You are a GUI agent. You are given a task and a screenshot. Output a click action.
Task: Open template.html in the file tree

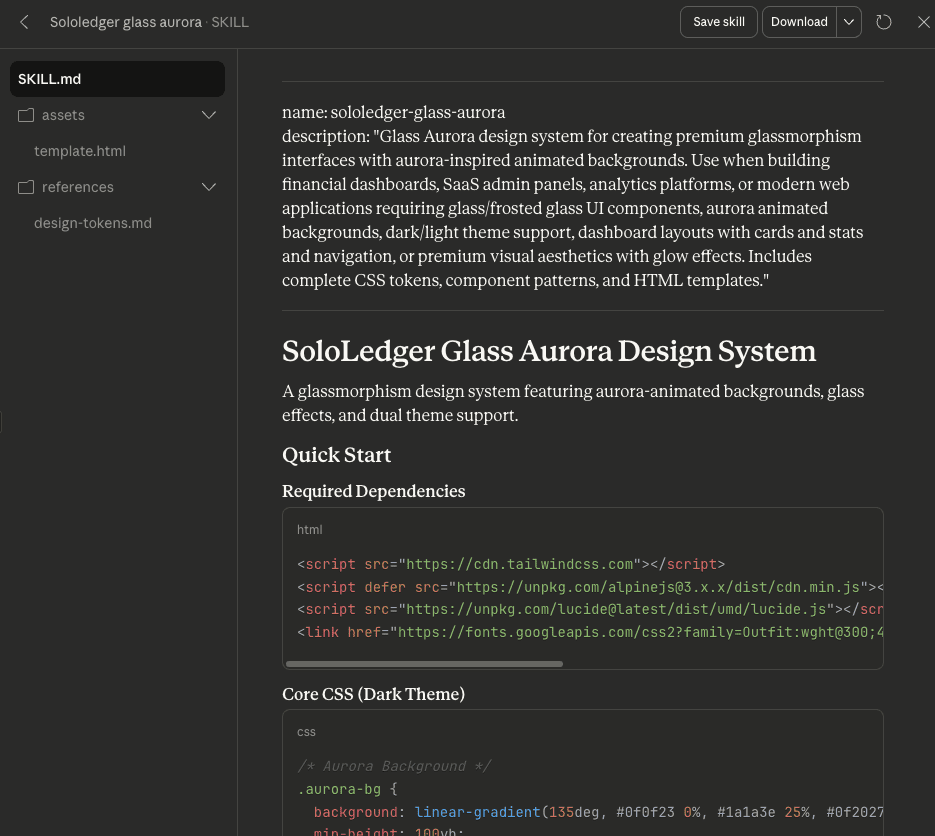pos(80,151)
